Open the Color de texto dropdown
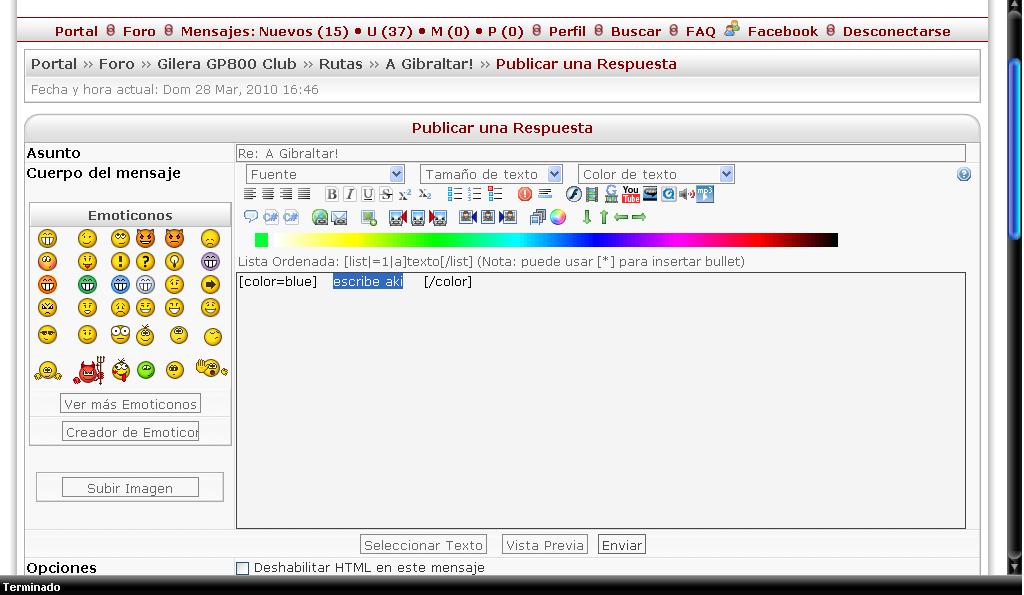The image size is (1024, 595). point(656,174)
